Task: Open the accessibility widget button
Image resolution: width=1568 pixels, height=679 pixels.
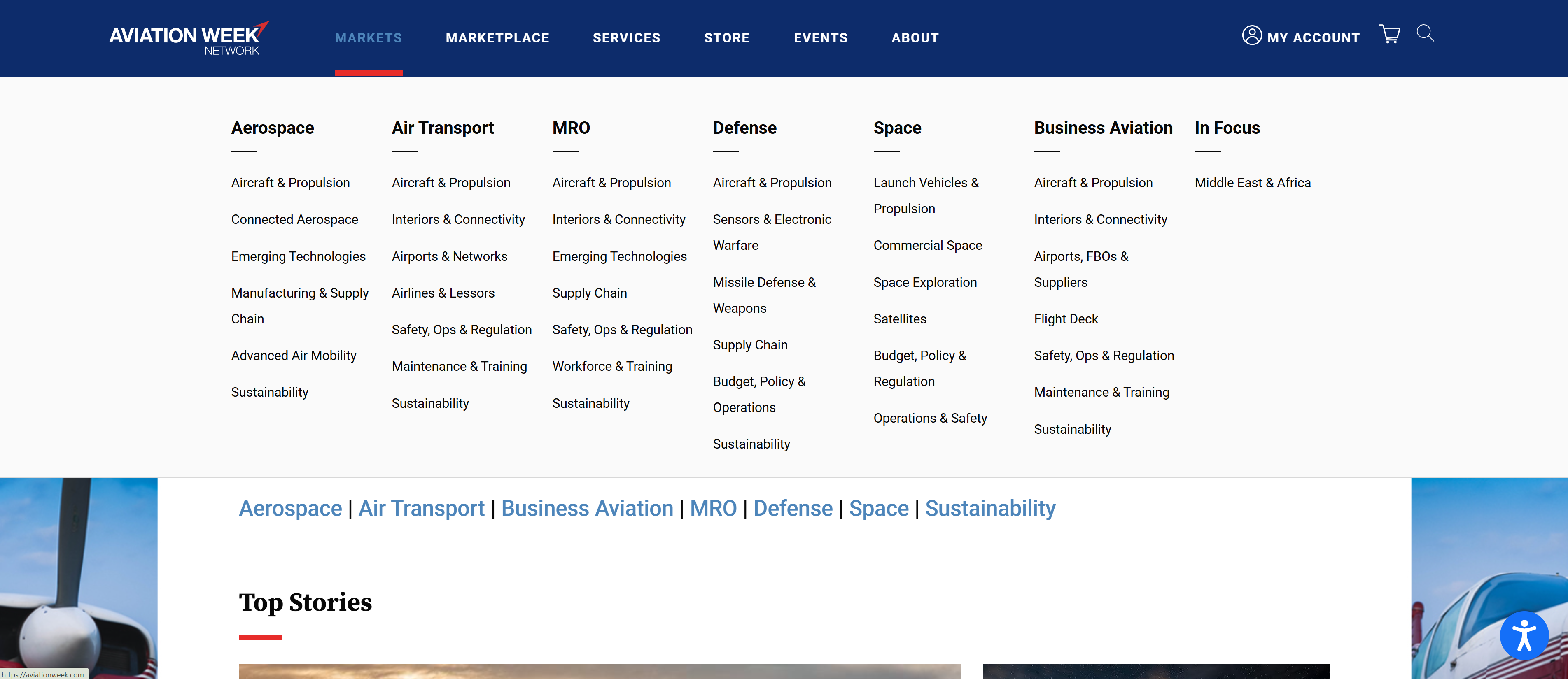Action: pyautogui.click(x=1524, y=635)
